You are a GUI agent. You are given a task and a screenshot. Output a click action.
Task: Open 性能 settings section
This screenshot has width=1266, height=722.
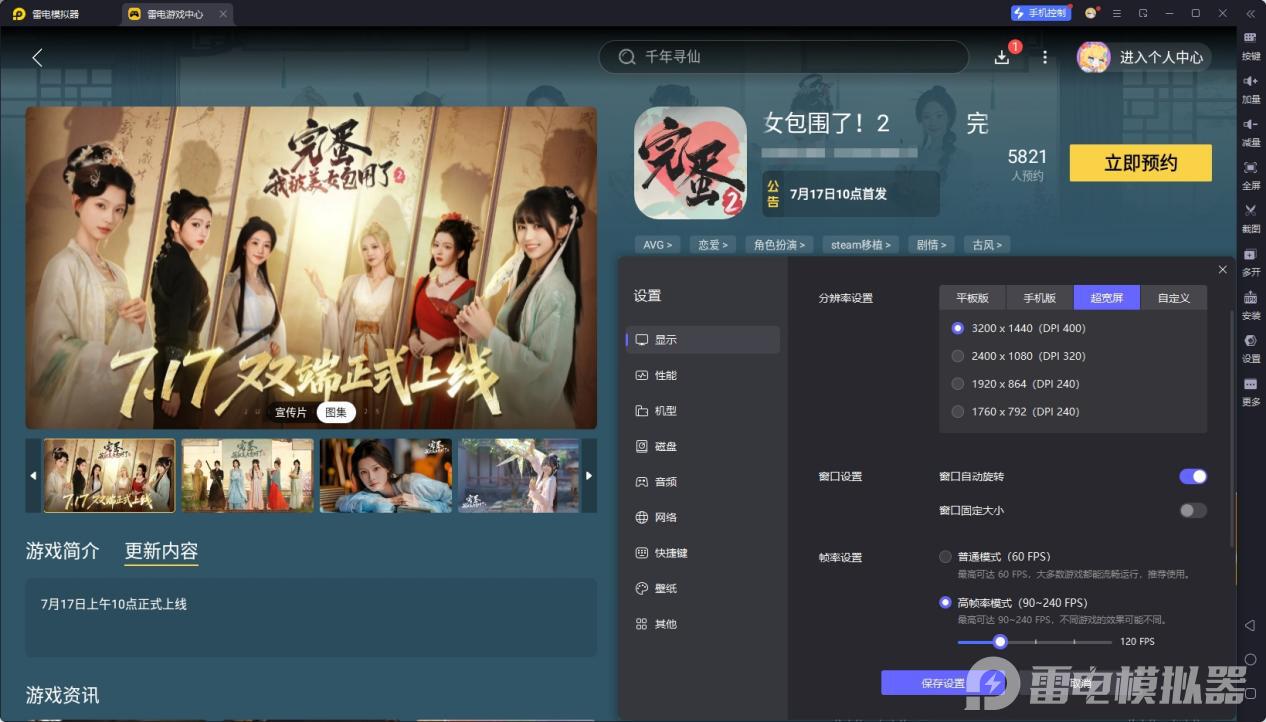703,375
